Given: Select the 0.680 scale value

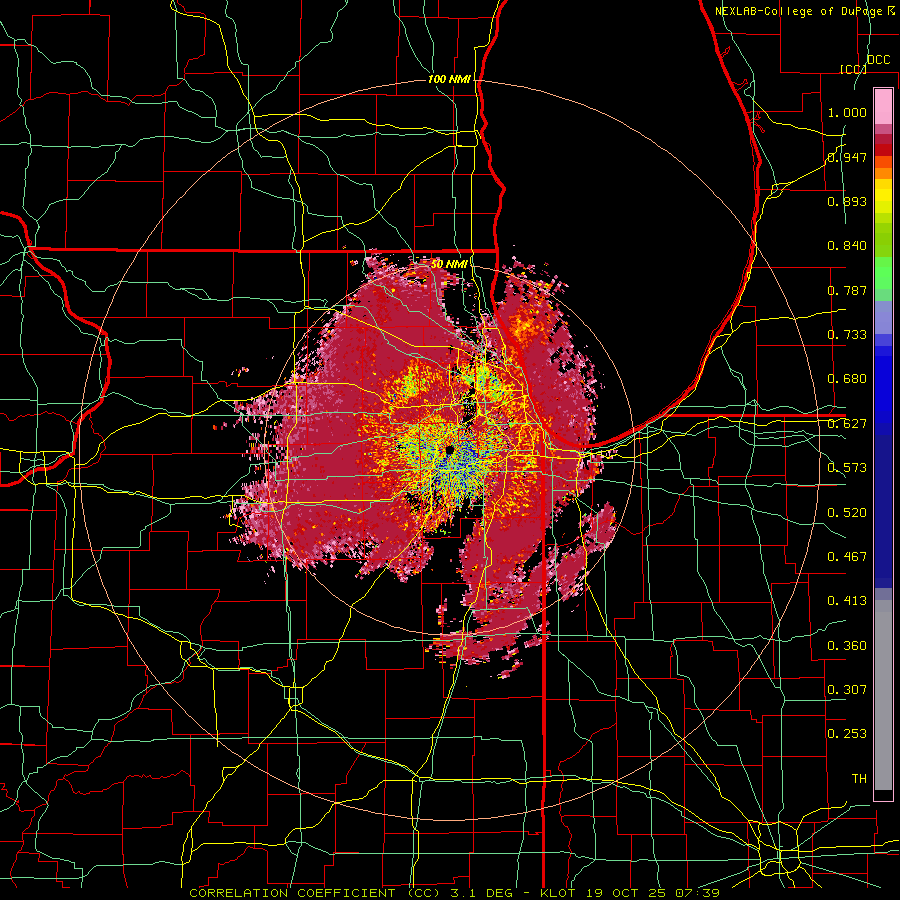Looking at the screenshot, I should pos(847,379).
